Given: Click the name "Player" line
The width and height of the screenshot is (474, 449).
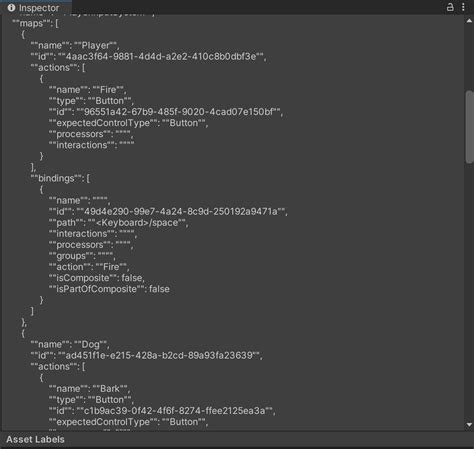Looking at the screenshot, I should (x=75, y=45).
